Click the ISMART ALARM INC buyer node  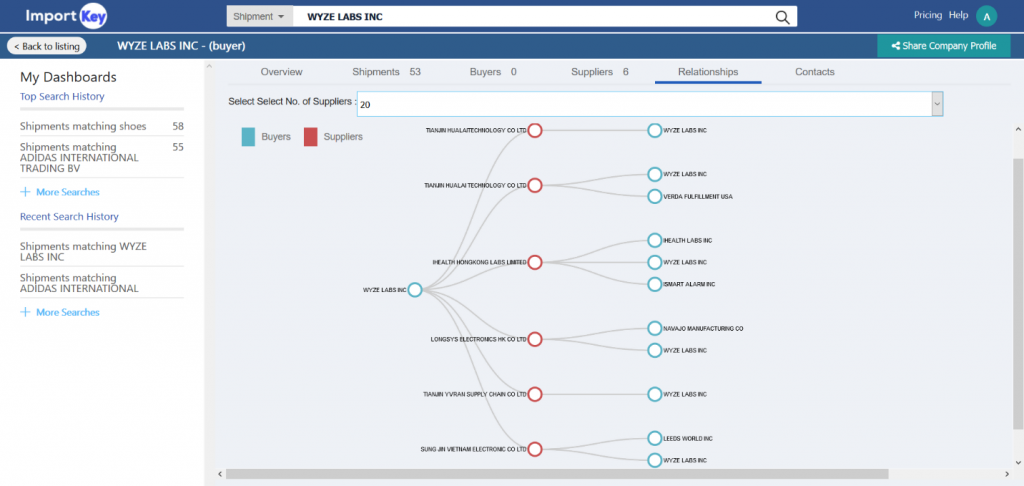pos(654,284)
